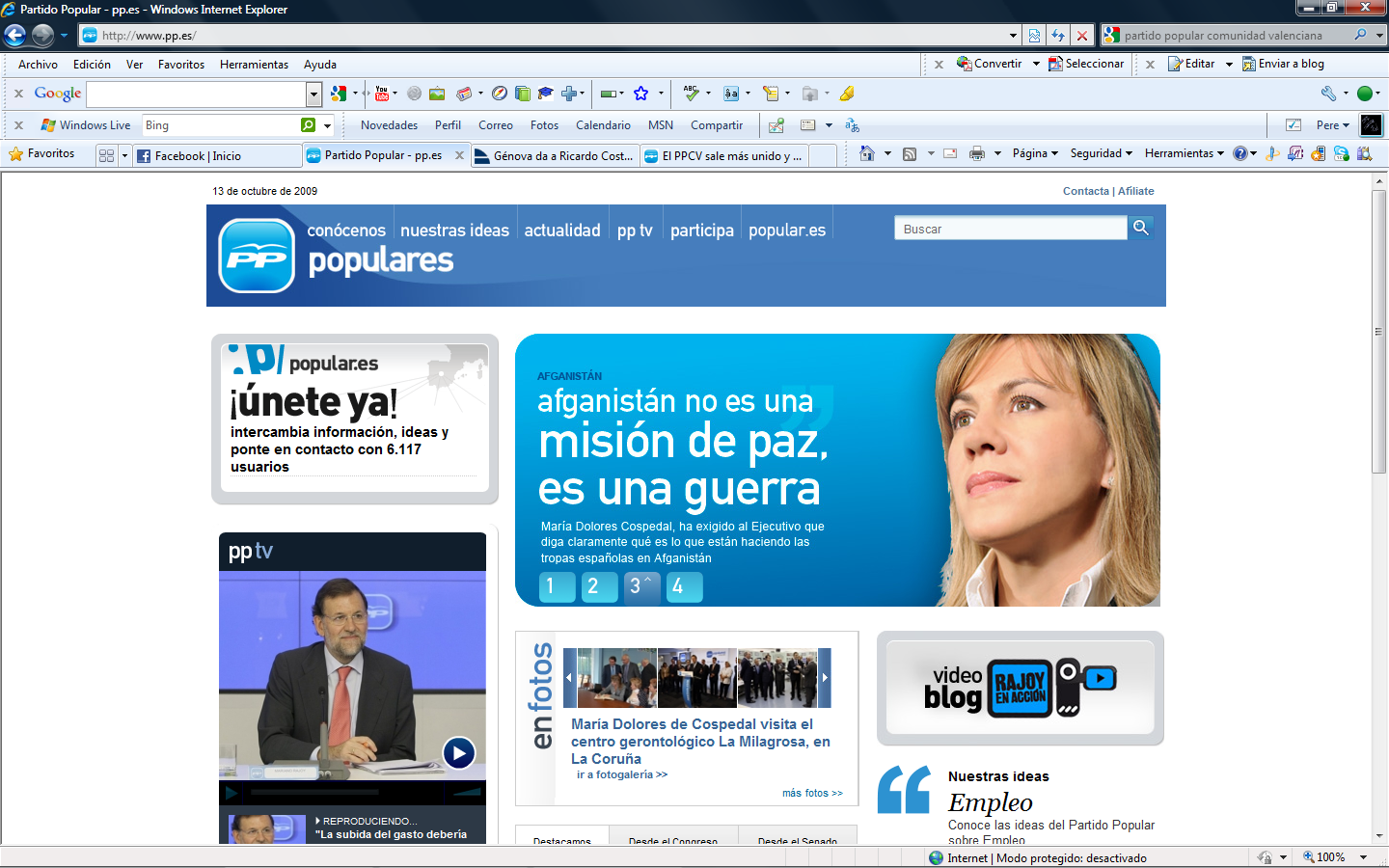Click the RSS feeds icon in the command bar

[910, 153]
